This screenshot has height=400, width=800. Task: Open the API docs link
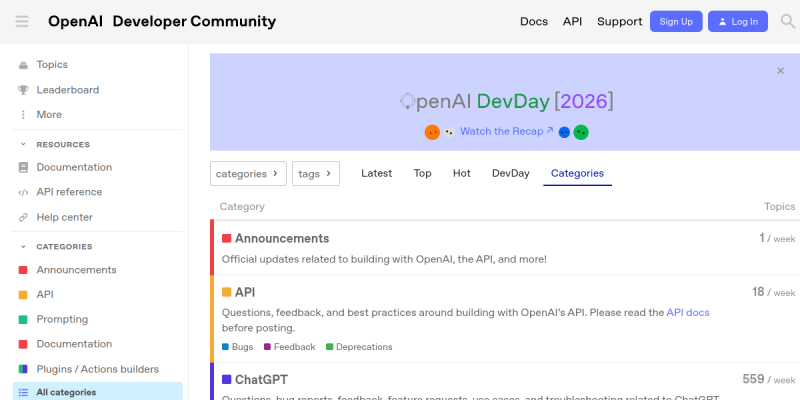(688, 312)
